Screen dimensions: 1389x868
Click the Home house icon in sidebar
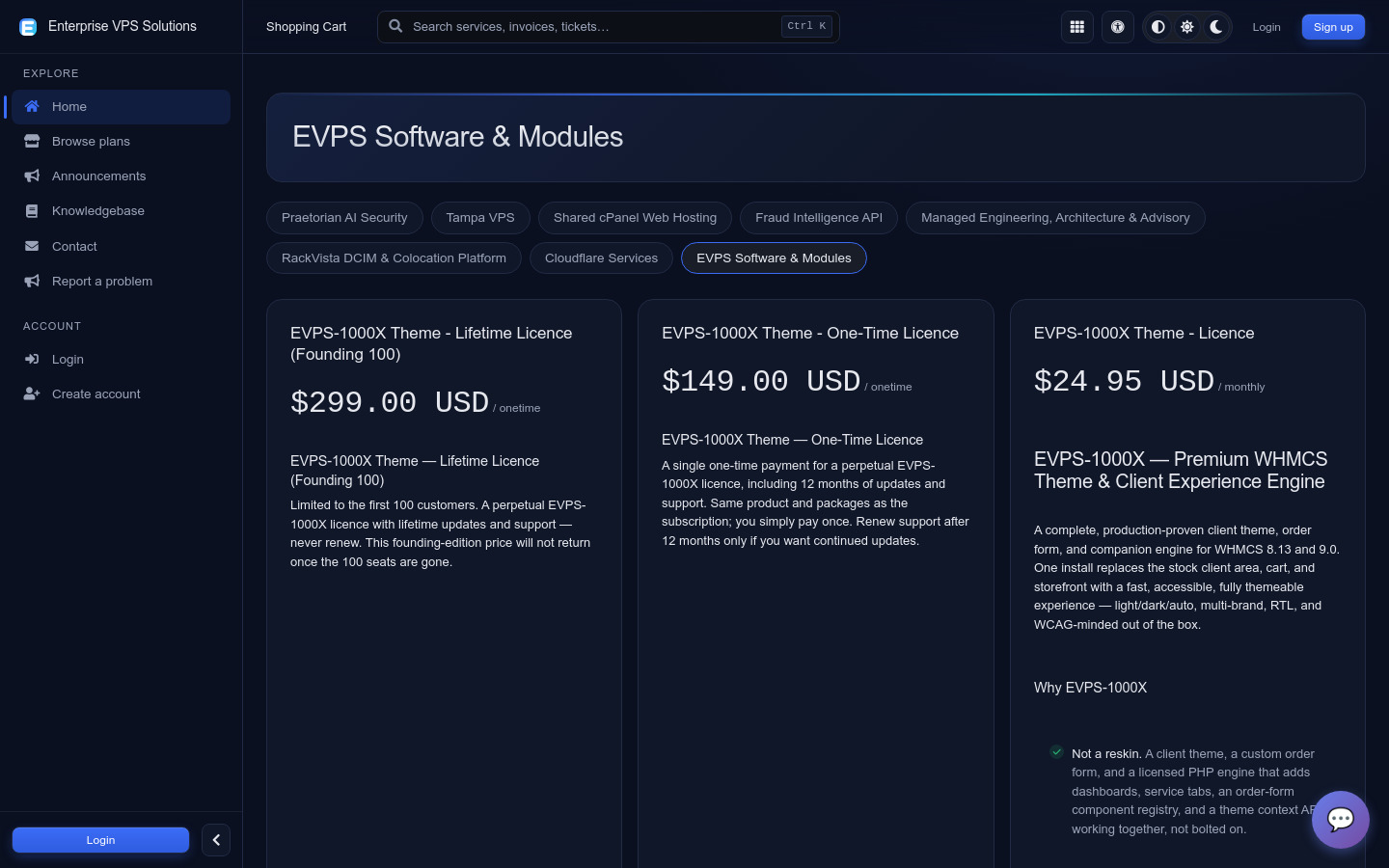point(32,106)
